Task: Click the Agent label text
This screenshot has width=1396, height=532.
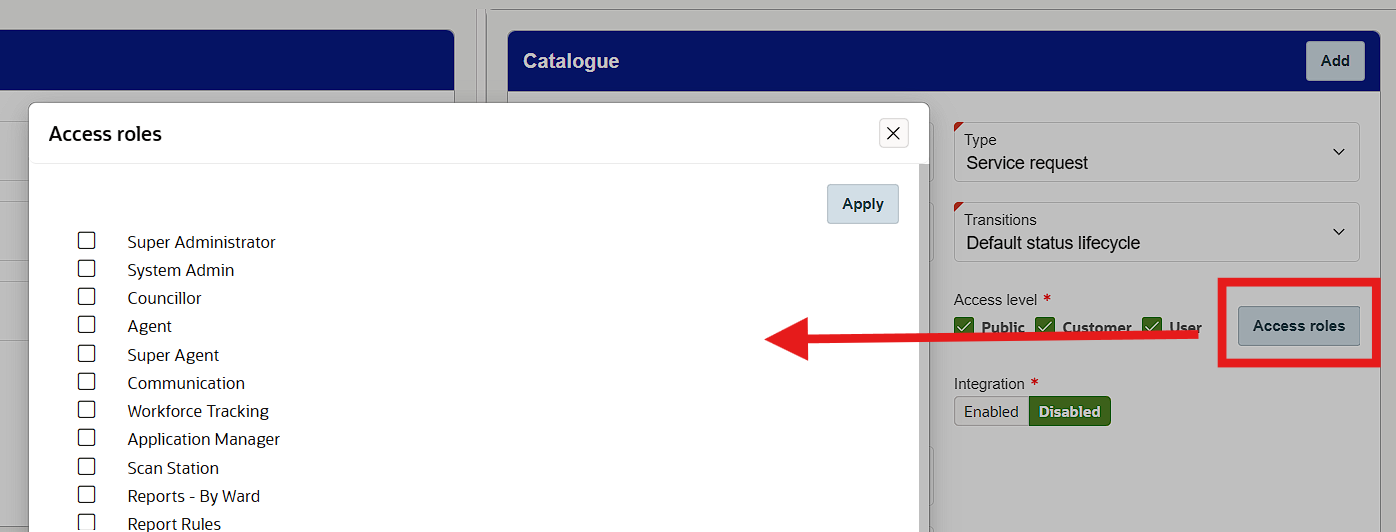Action: click(149, 326)
